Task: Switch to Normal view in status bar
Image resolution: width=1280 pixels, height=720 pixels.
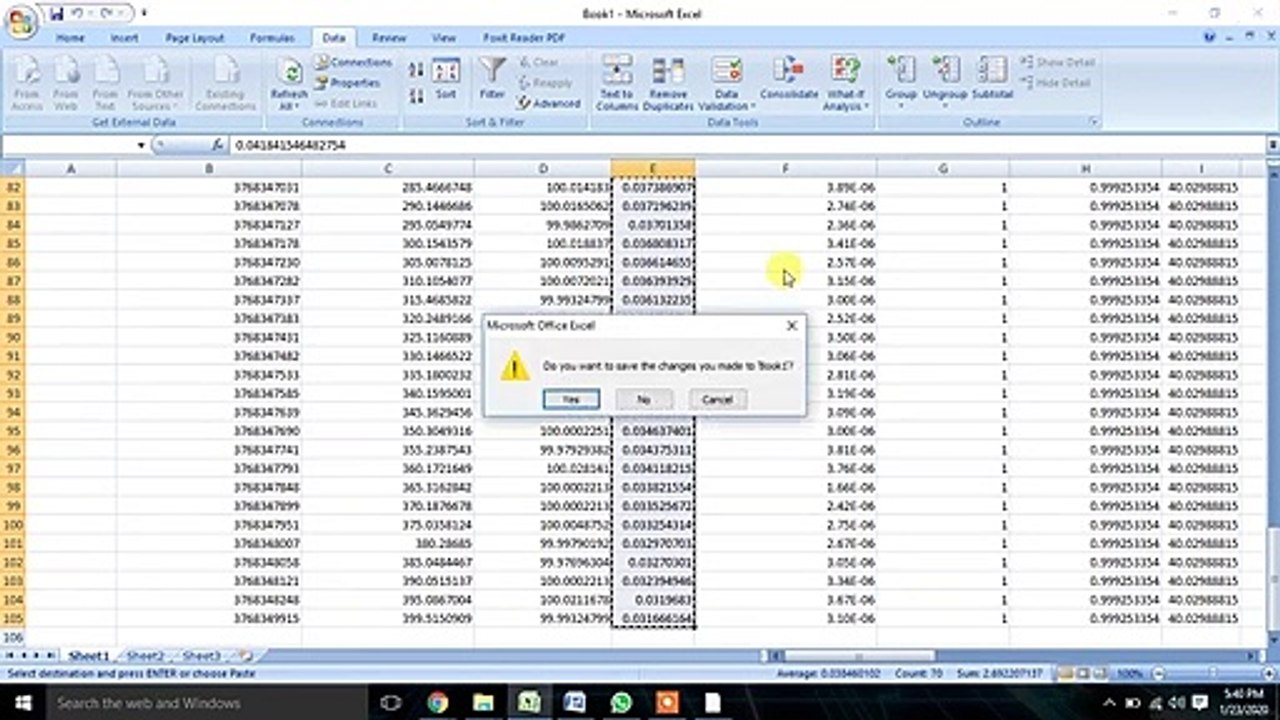Action: pos(1067,673)
